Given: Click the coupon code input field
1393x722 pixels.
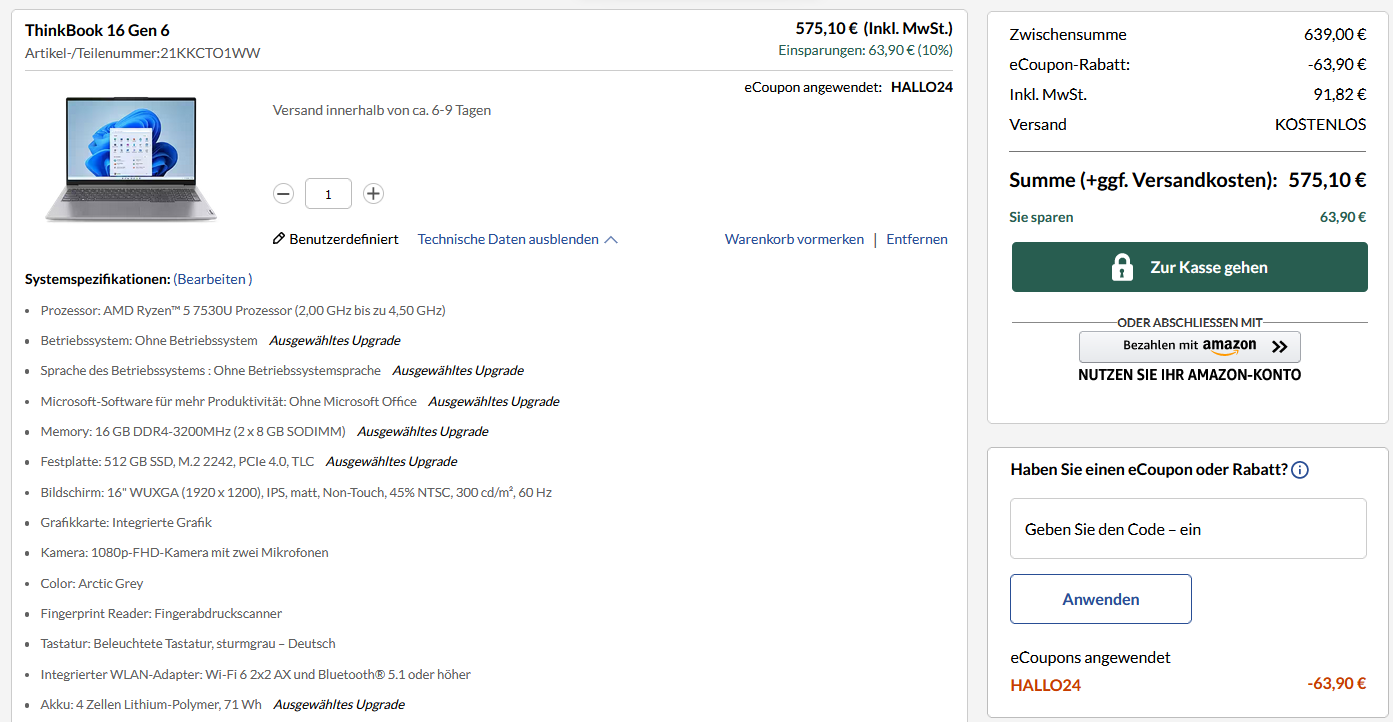Looking at the screenshot, I should pos(1188,528).
